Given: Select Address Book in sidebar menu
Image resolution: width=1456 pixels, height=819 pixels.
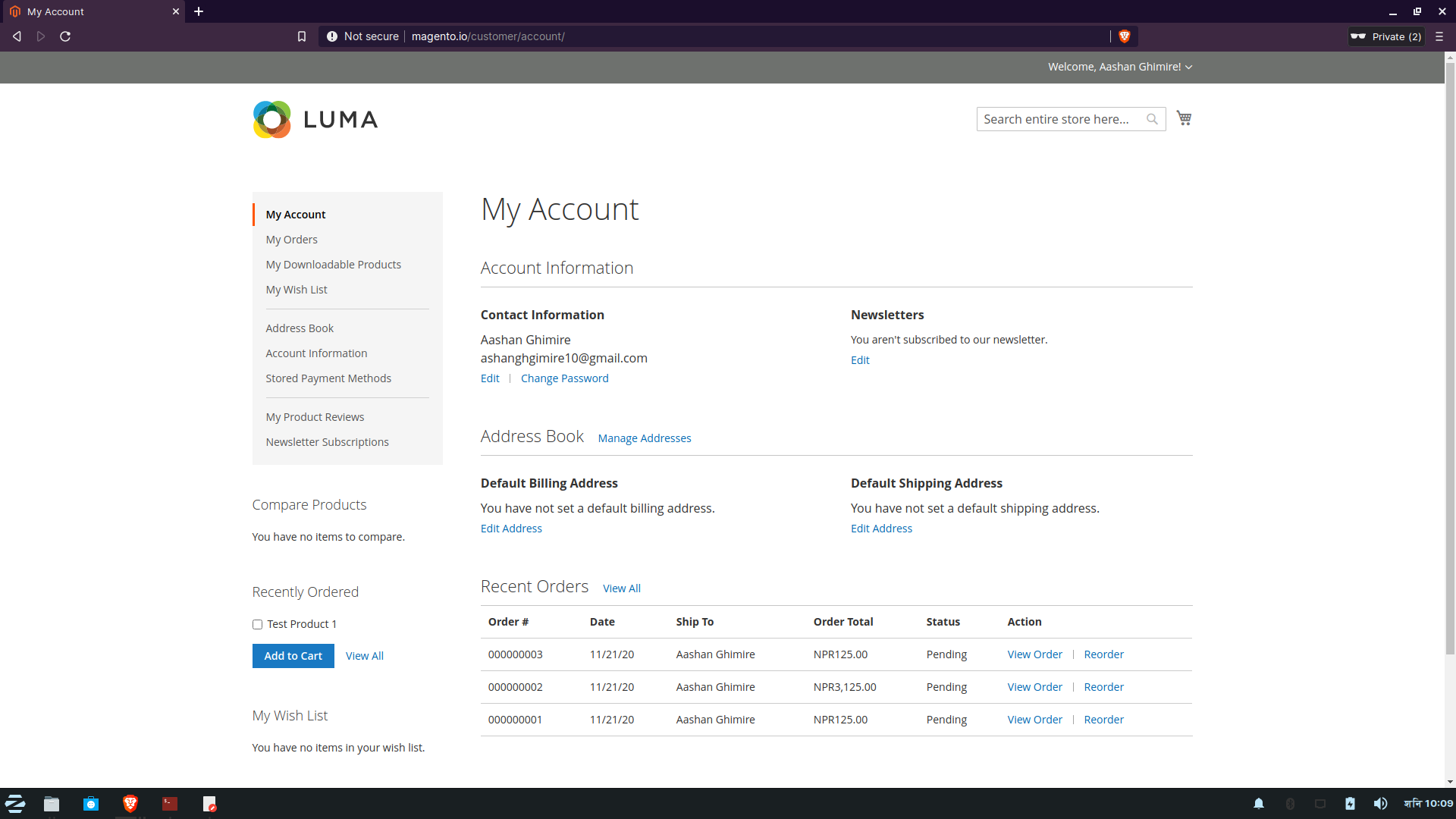Looking at the screenshot, I should (x=300, y=328).
